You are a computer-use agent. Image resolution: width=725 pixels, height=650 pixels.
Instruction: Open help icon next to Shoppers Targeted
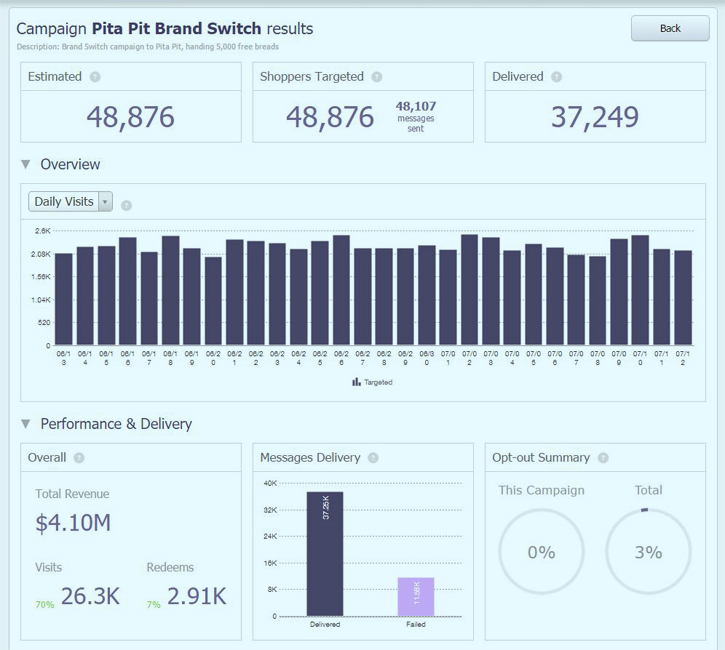[377, 77]
